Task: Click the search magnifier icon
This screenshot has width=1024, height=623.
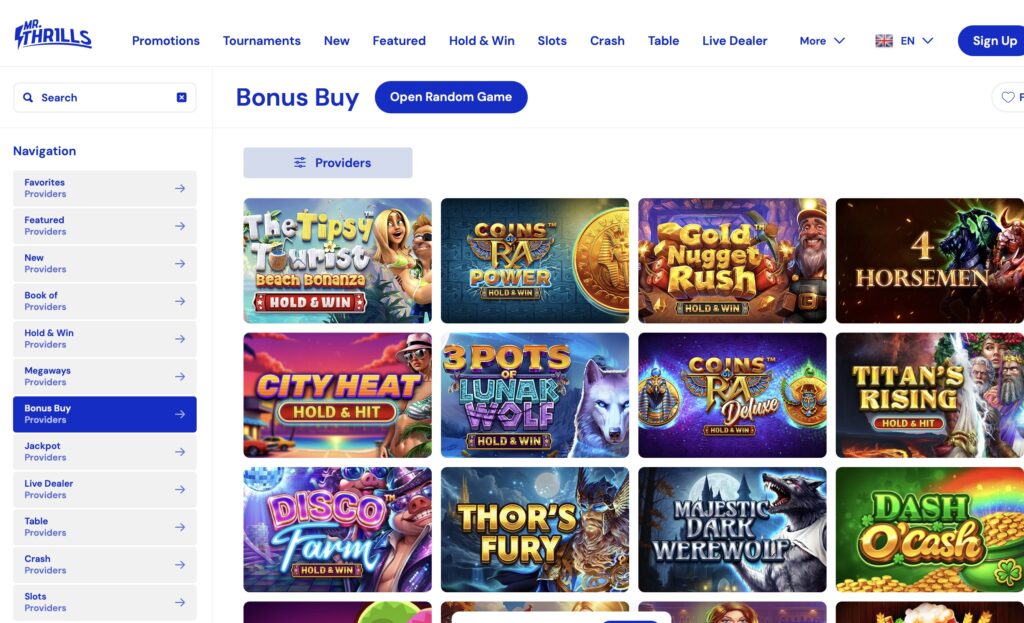Action: tap(28, 98)
